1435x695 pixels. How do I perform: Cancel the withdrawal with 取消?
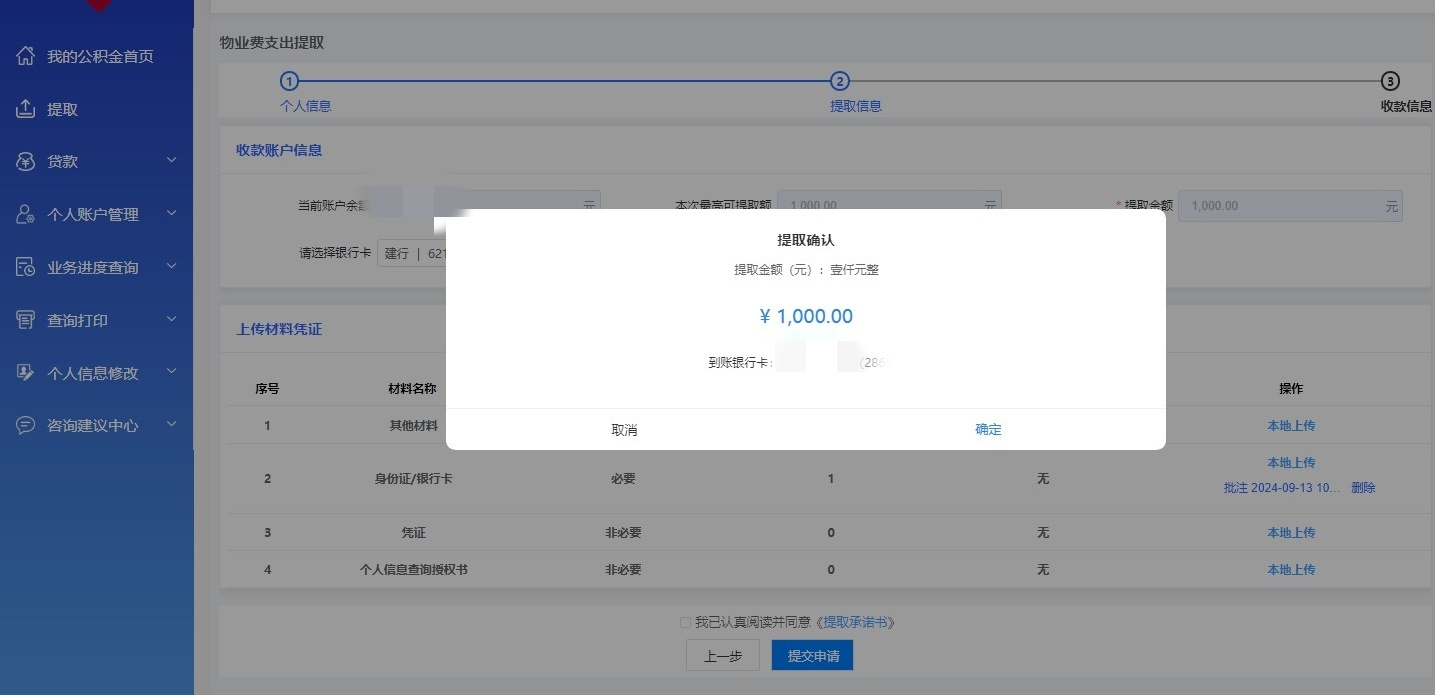click(624, 430)
